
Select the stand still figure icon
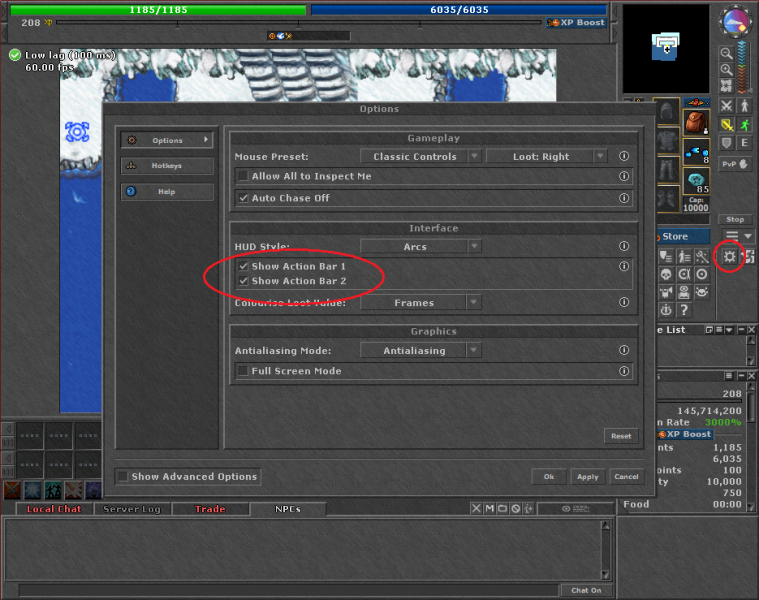[744, 106]
